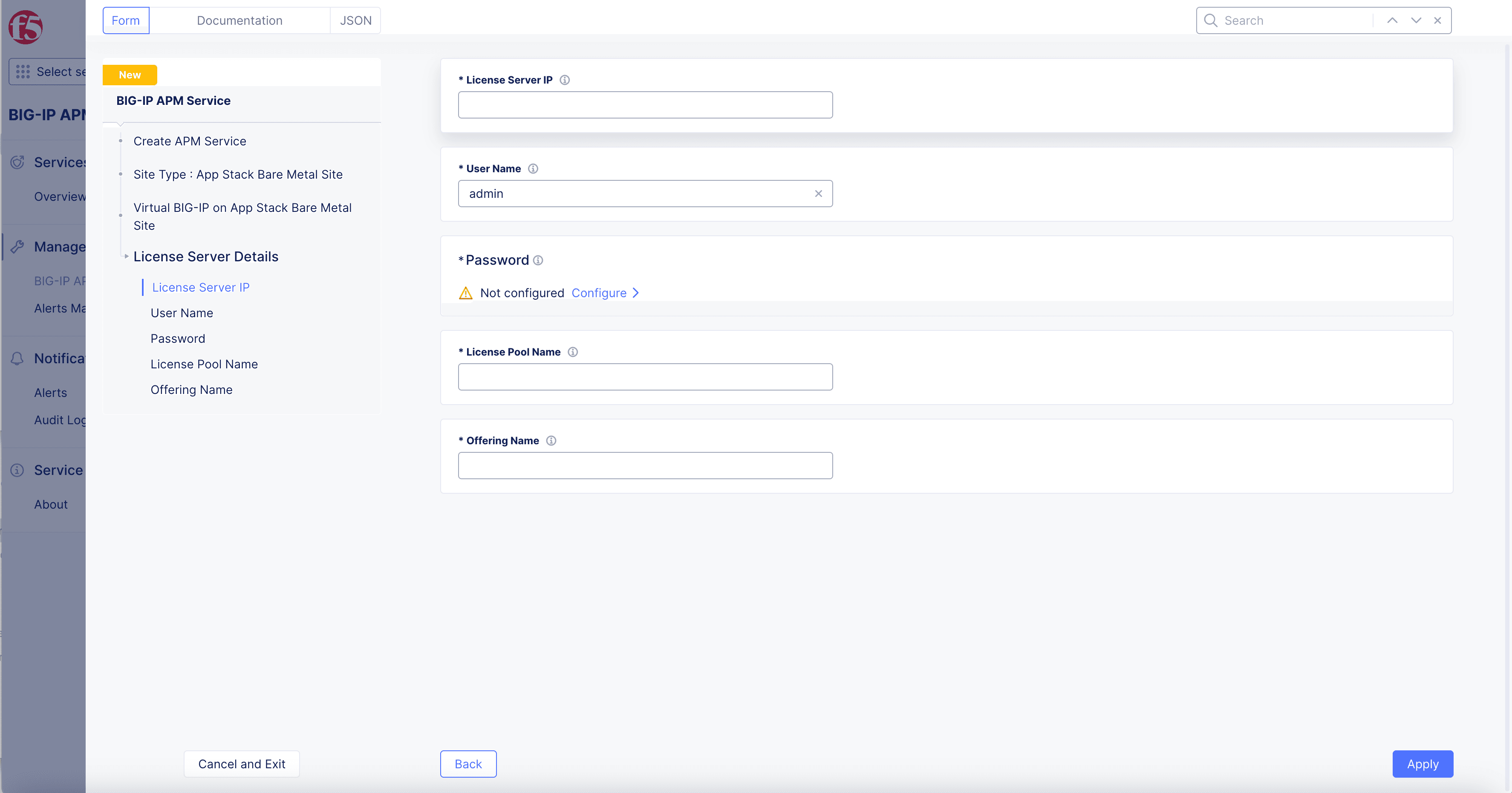Screen dimensions: 1512x793
Task: Collapse License Server Details tree arrow
Action: pyautogui.click(x=126, y=257)
